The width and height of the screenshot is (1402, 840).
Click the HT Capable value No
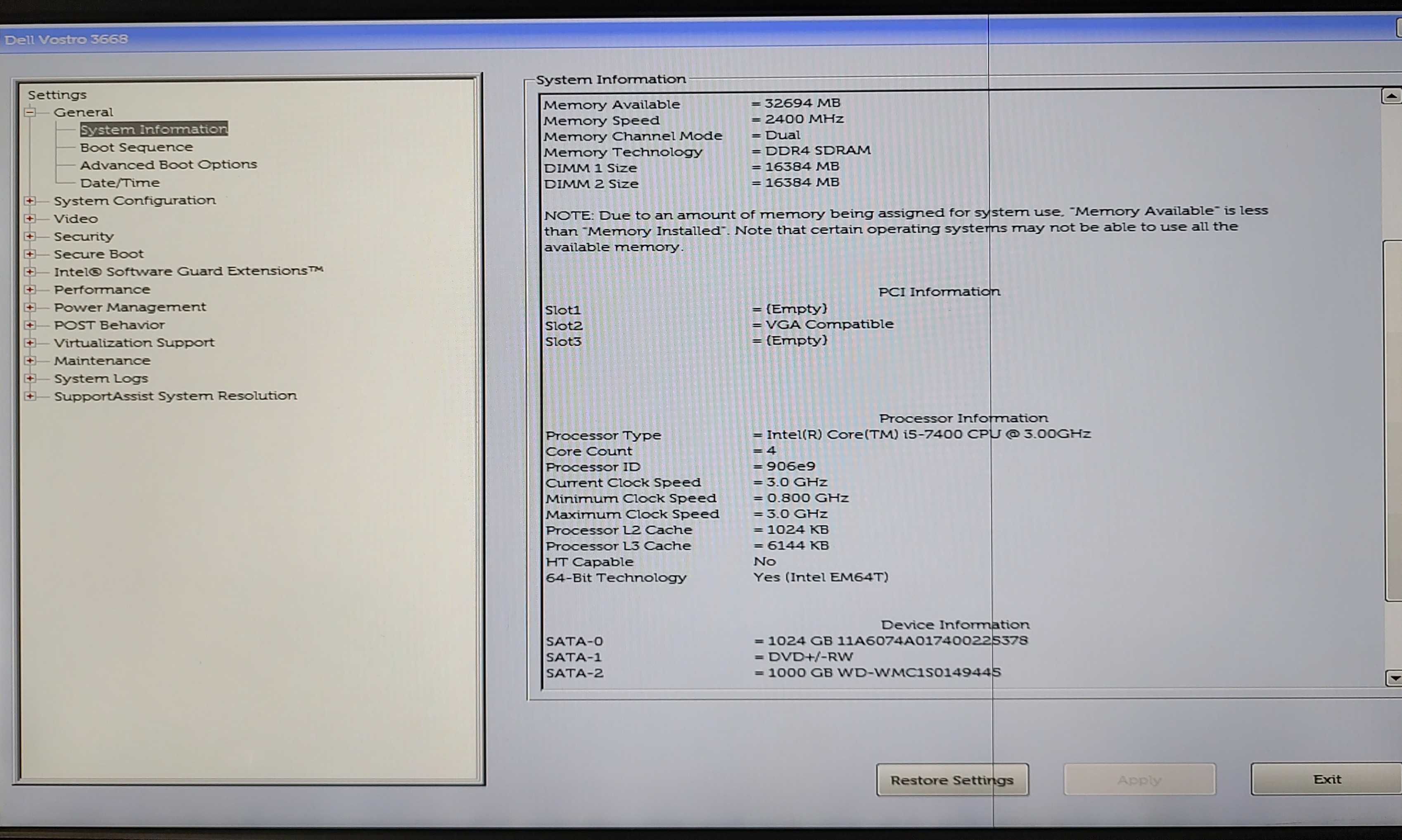(765, 562)
